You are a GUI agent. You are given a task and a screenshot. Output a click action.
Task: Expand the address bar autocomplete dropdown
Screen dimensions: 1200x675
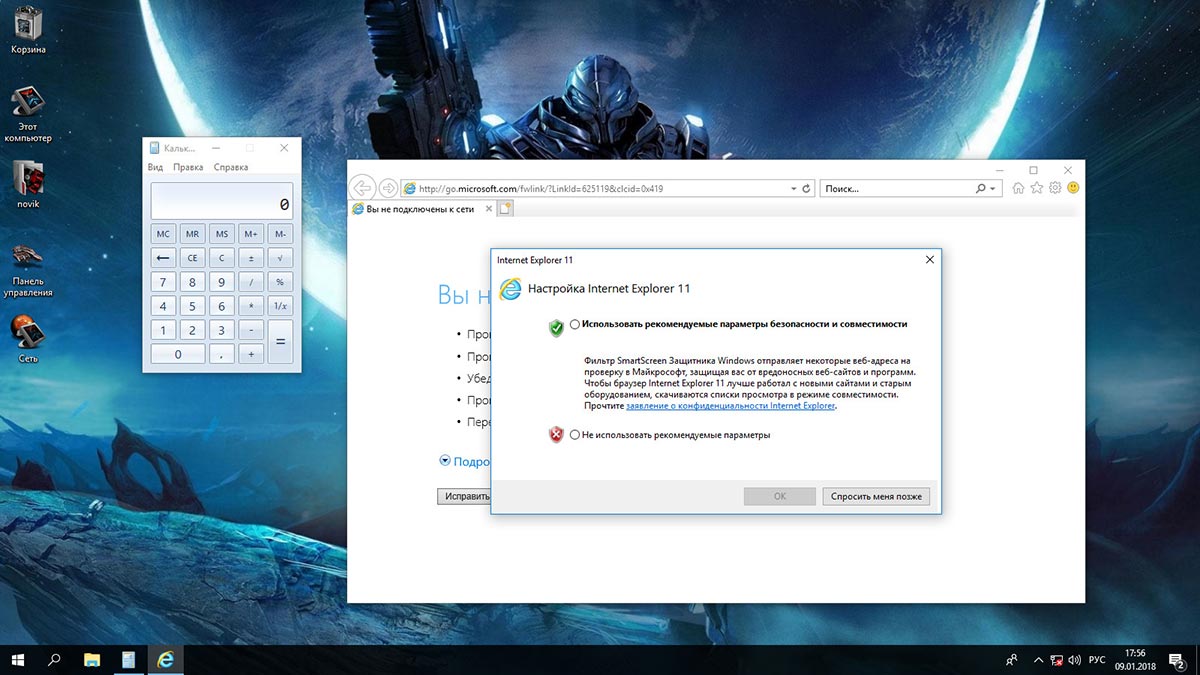(x=794, y=188)
